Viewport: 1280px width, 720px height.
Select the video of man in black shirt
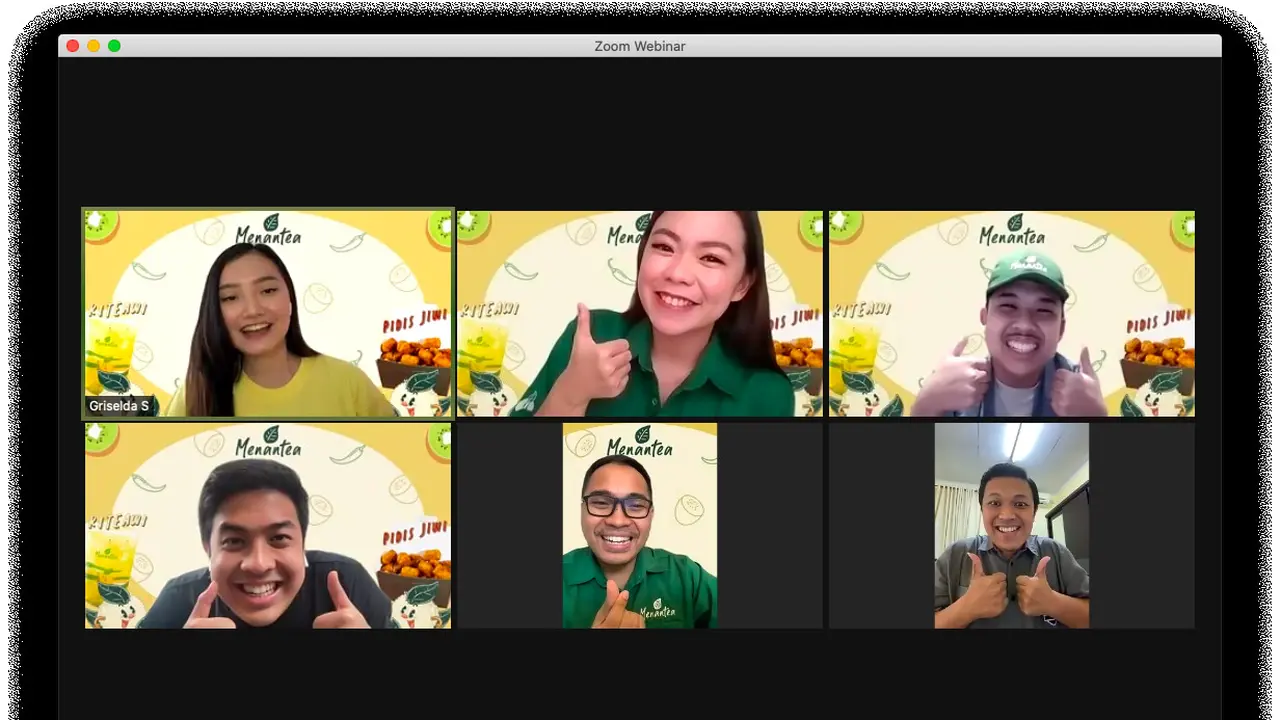(268, 525)
